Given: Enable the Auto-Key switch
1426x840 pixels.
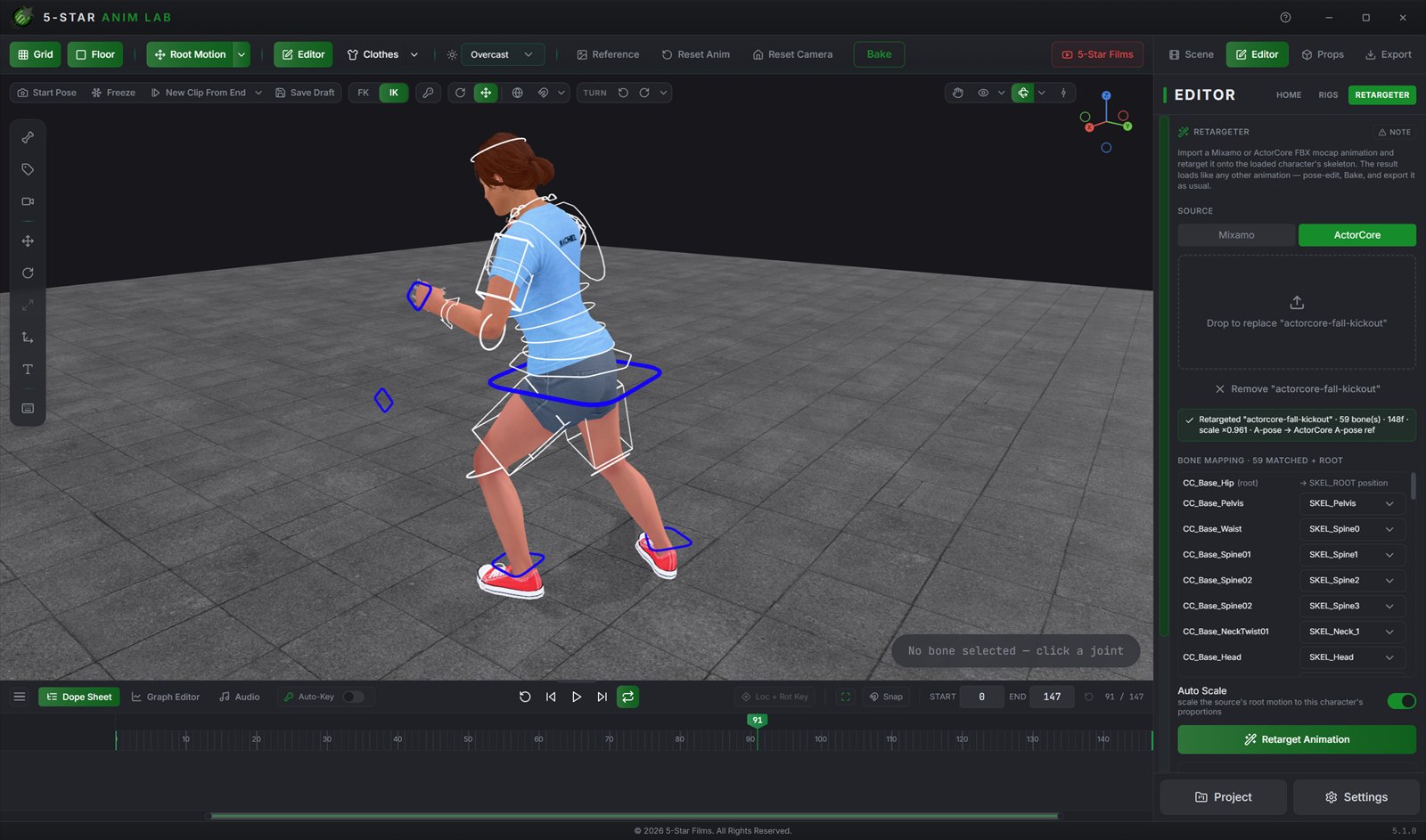Looking at the screenshot, I should pos(353,697).
